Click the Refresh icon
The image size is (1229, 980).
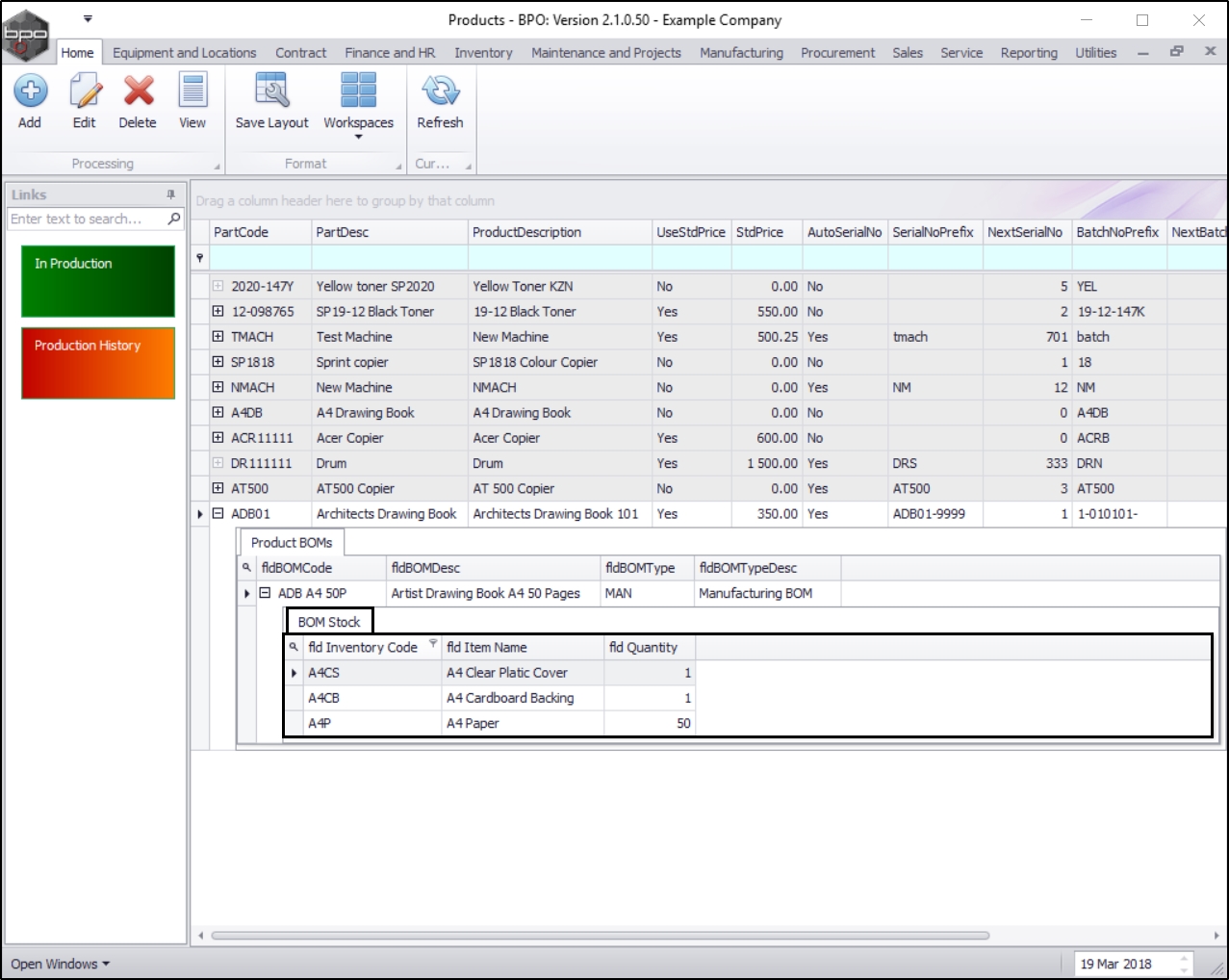[440, 91]
